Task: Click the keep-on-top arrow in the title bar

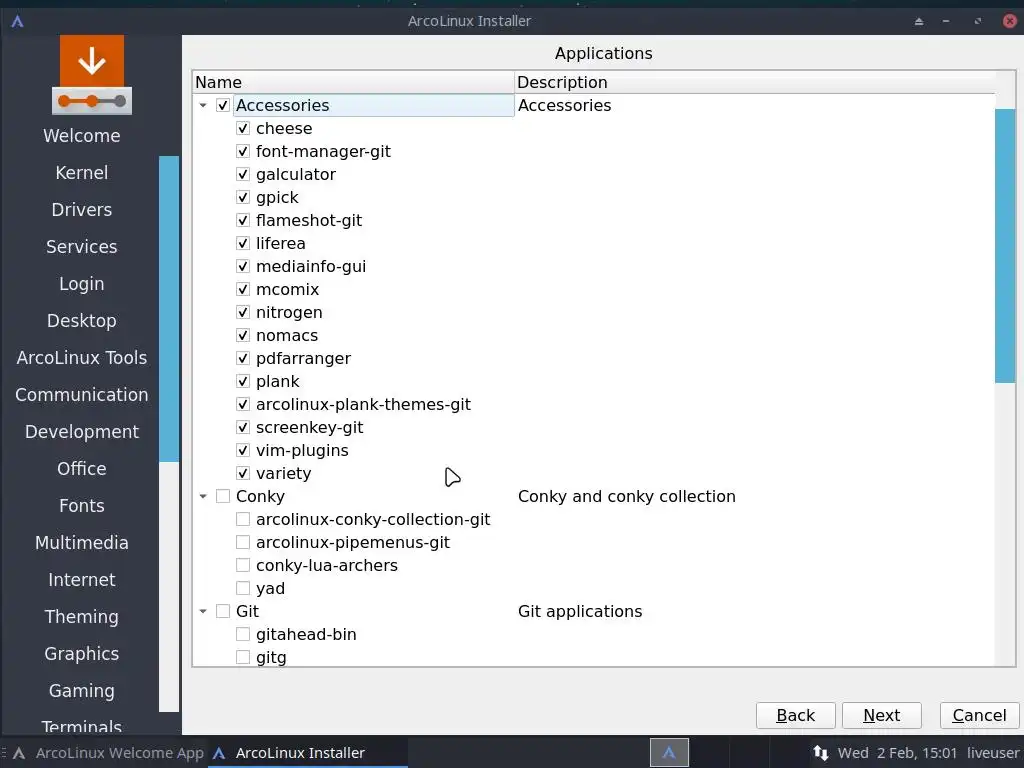Action: (x=919, y=21)
